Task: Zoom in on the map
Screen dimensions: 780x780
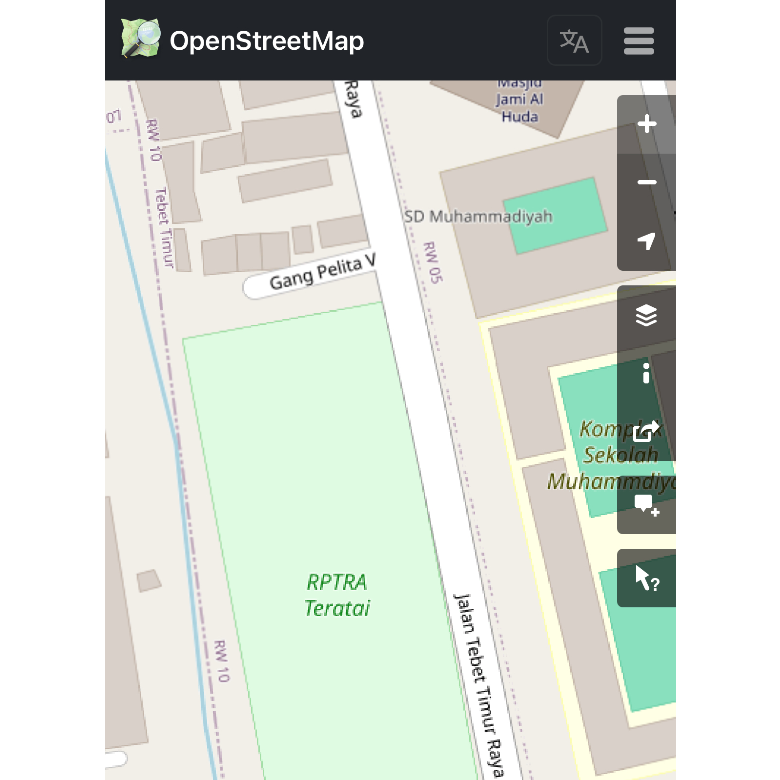Action: 647,125
